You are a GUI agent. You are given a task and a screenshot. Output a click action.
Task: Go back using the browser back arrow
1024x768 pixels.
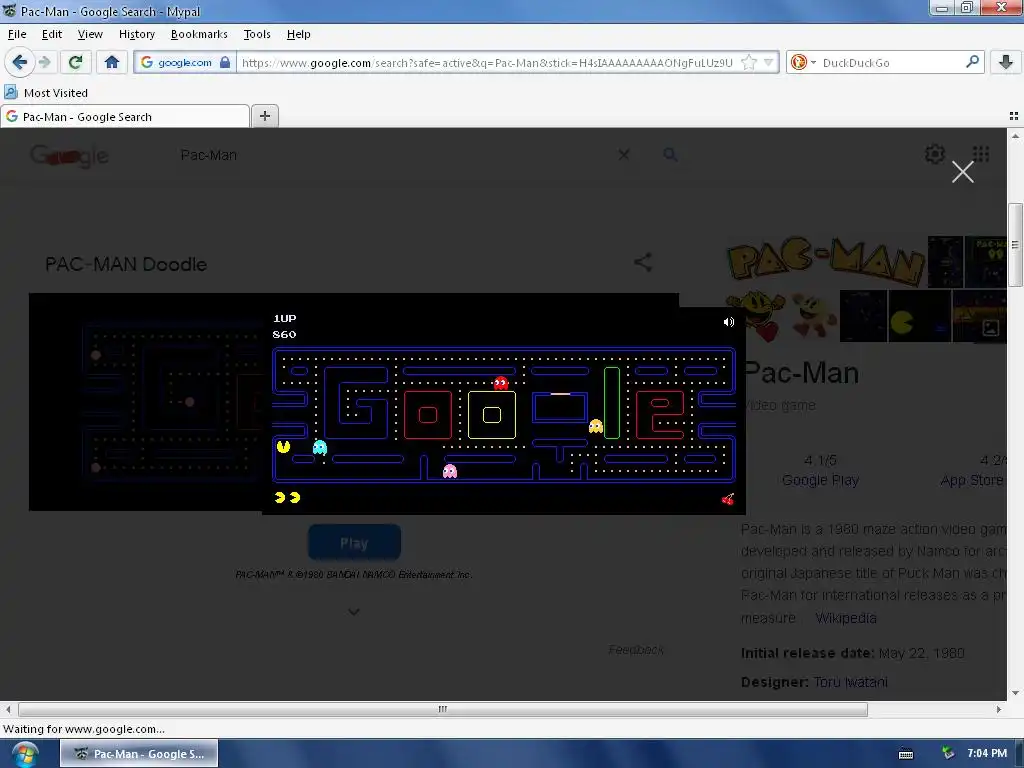[19, 62]
